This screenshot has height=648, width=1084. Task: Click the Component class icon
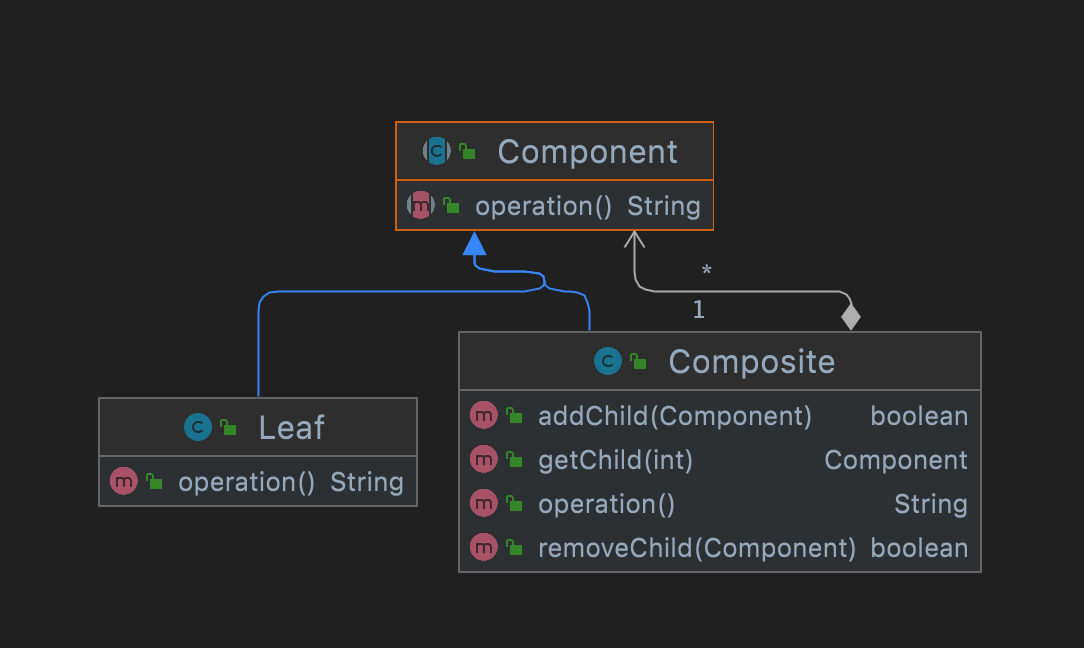point(437,151)
